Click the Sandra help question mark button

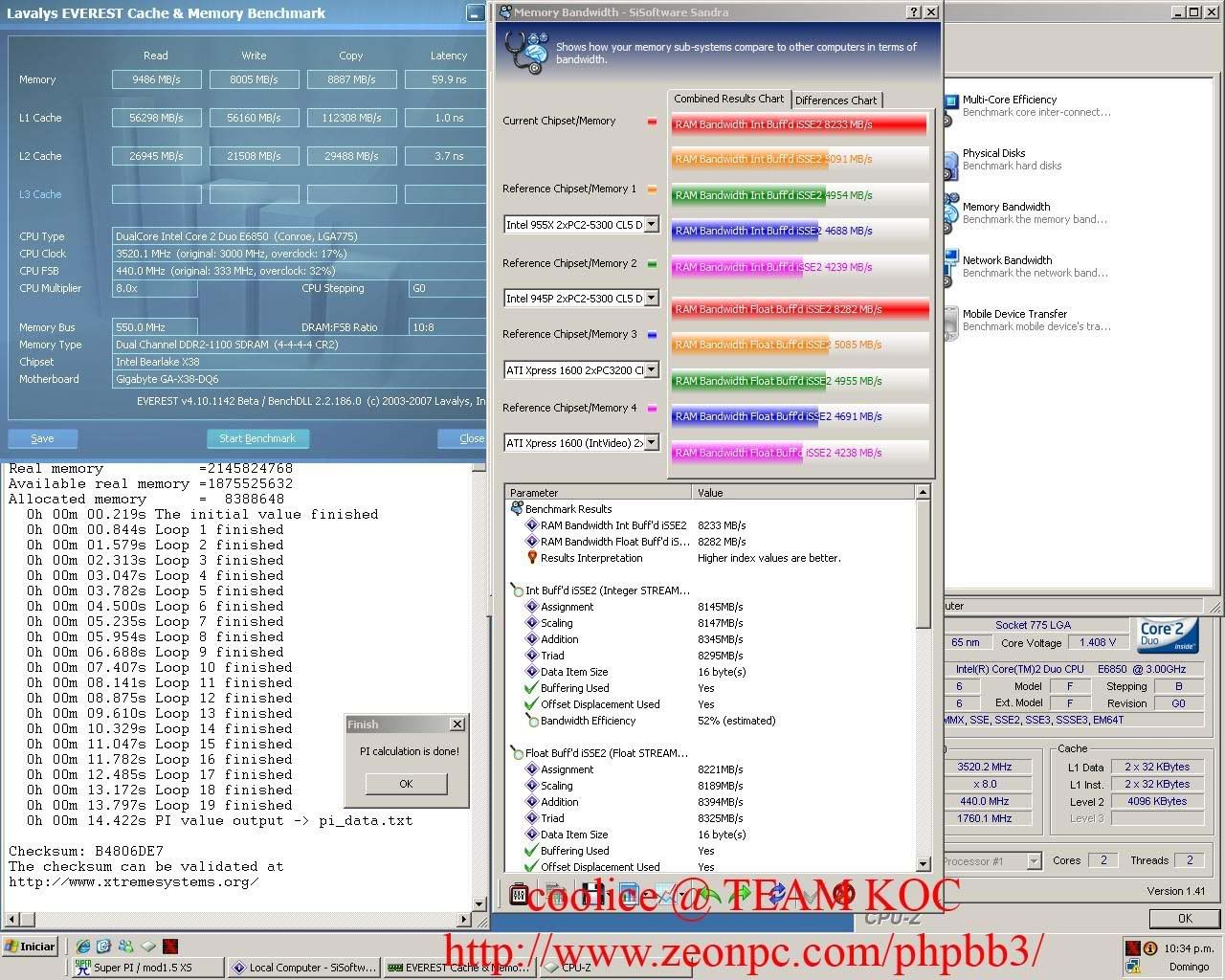tap(914, 11)
